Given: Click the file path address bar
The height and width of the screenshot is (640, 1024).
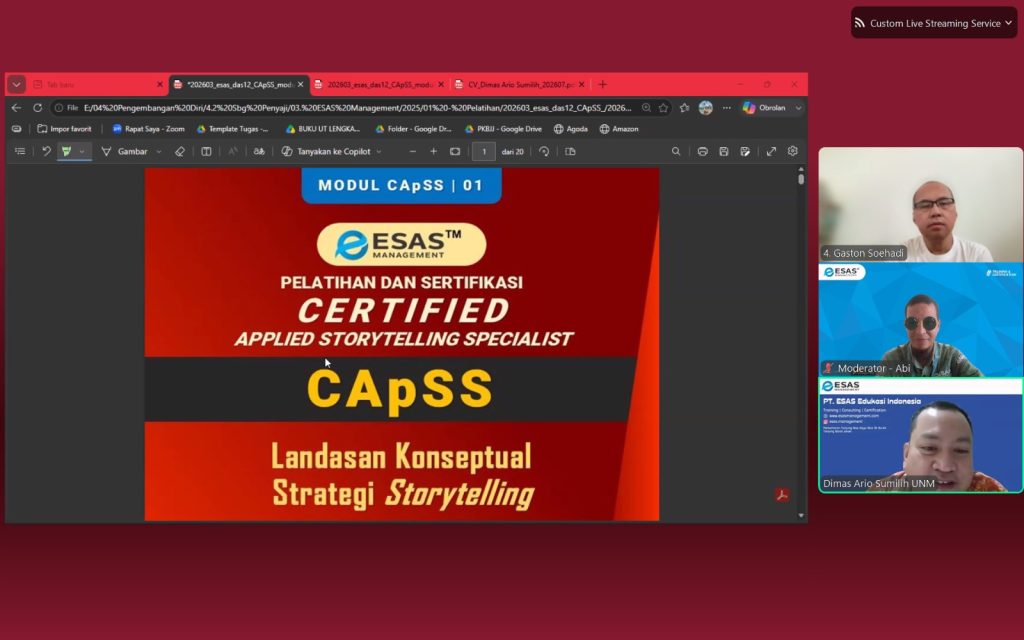Looking at the screenshot, I should tap(358, 108).
